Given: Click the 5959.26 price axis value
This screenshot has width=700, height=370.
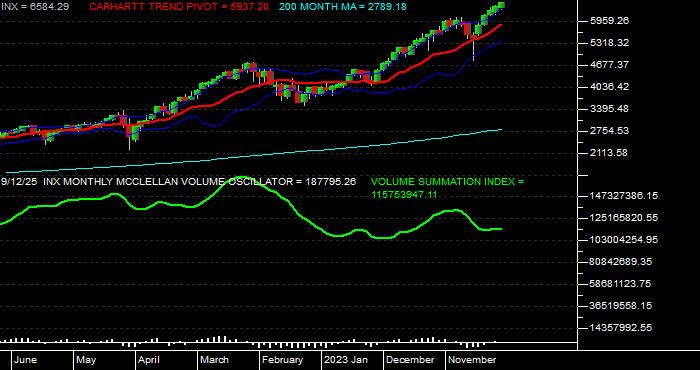Looking at the screenshot, I should pyautogui.click(x=609, y=21).
